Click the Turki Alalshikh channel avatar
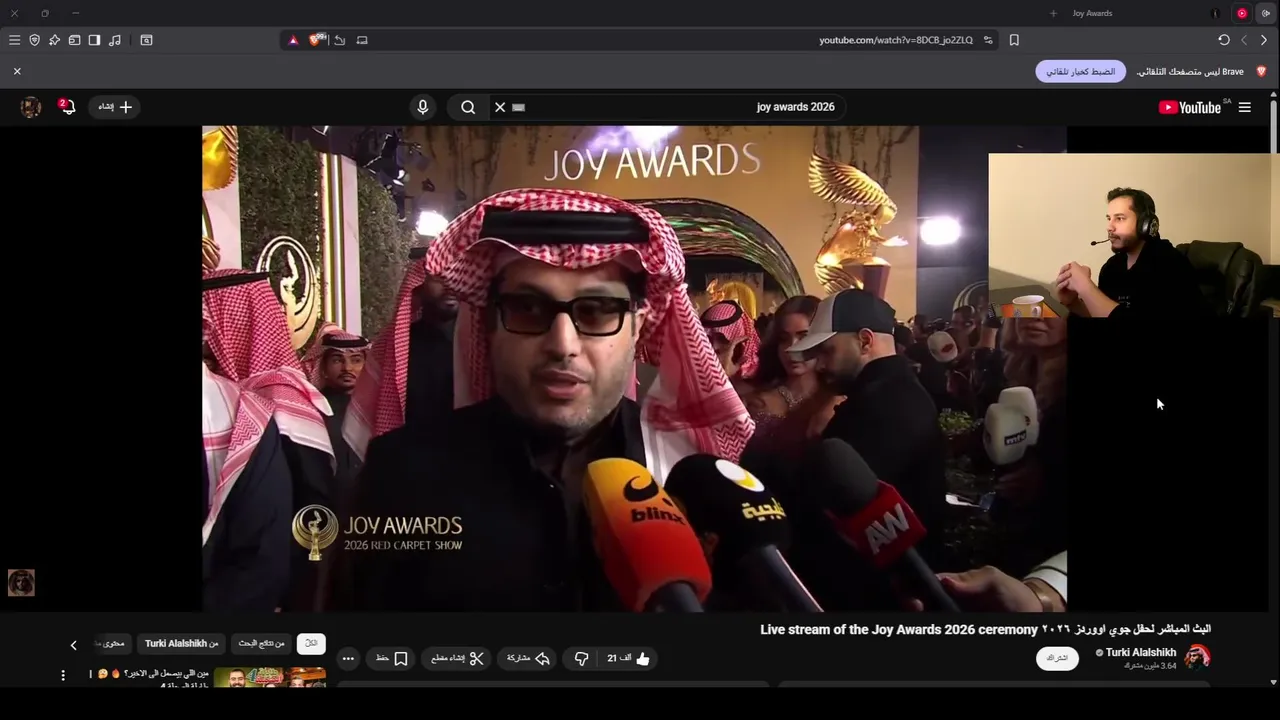 (x=1198, y=657)
